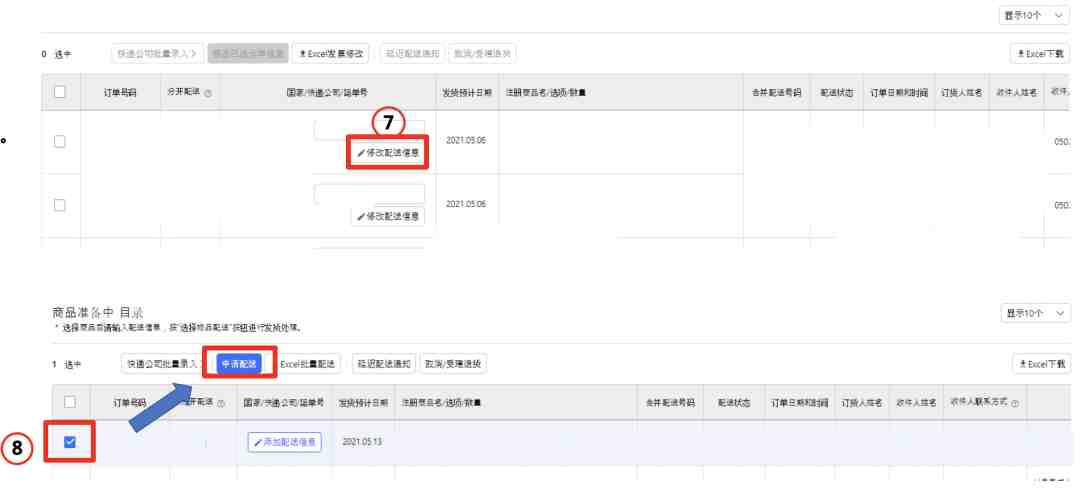This screenshot has height=492, width=1080.
Task: Toggle the select-all checkbox in the 0 选中 table header
Action: [x=60, y=92]
